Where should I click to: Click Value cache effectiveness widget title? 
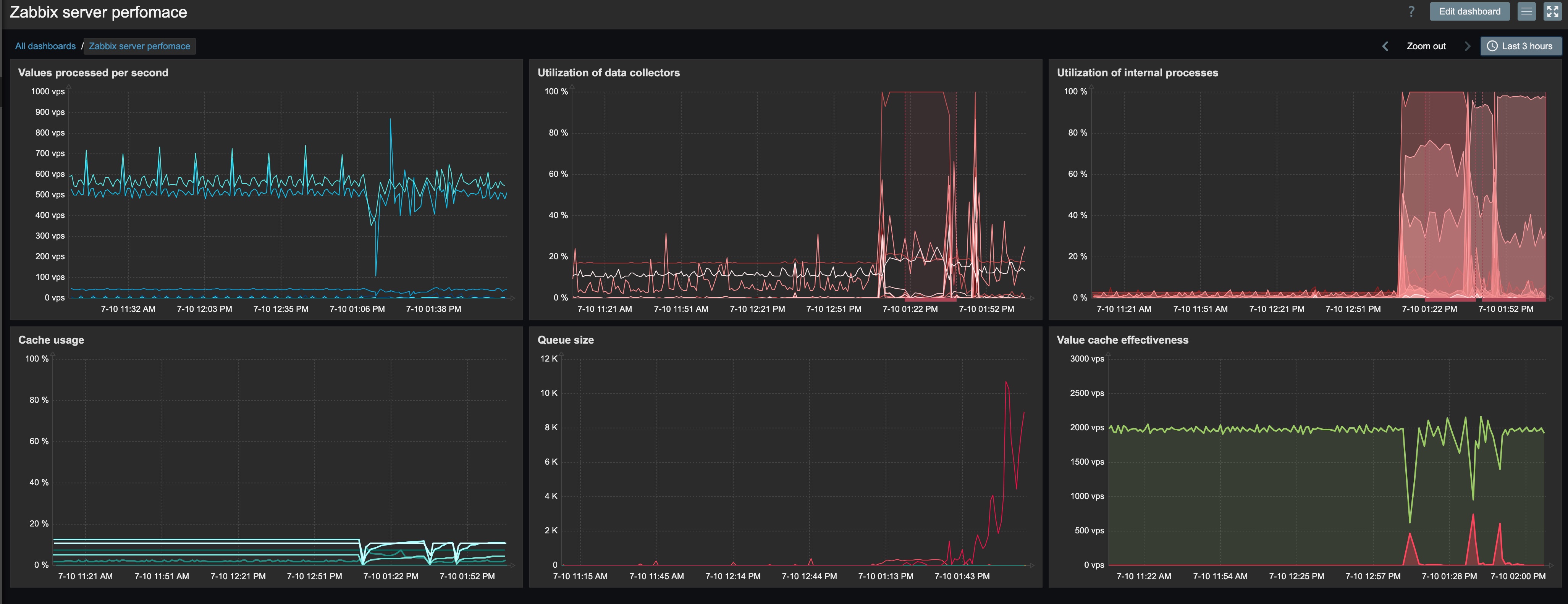[1122, 340]
